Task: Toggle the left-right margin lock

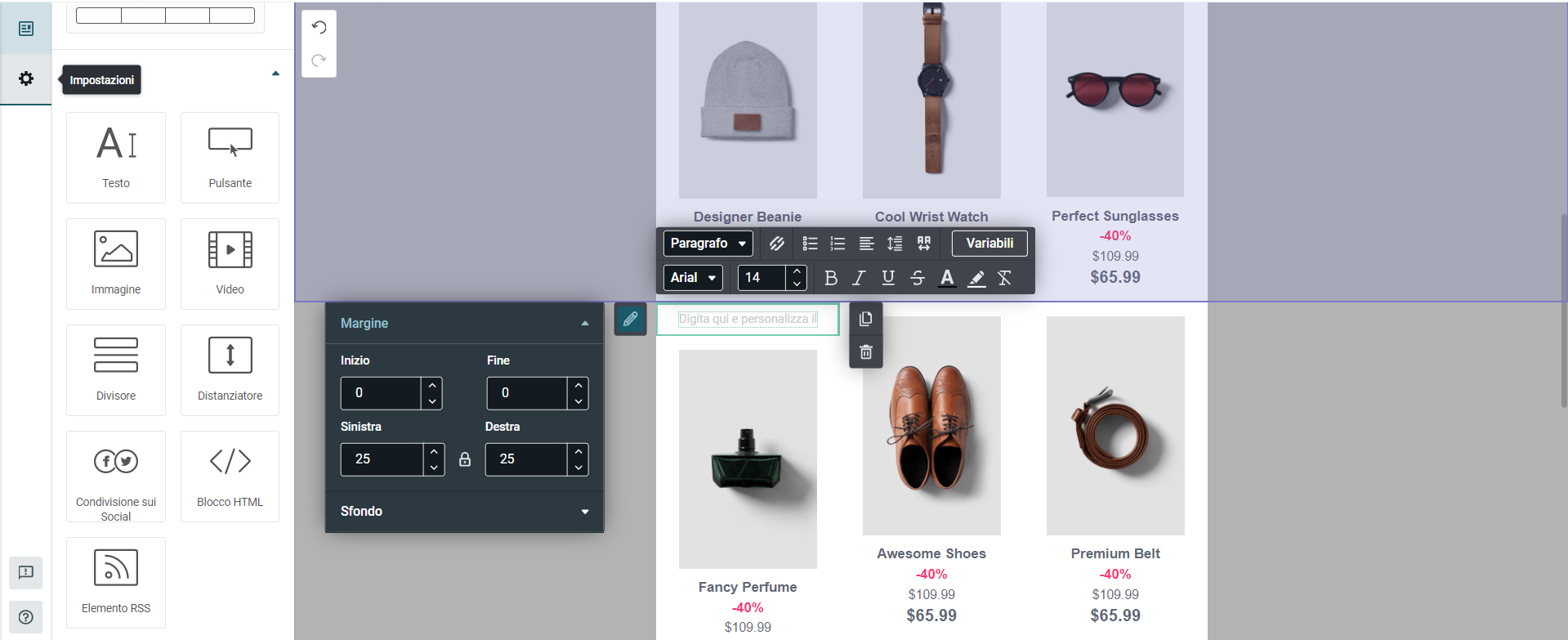Action: (x=465, y=459)
